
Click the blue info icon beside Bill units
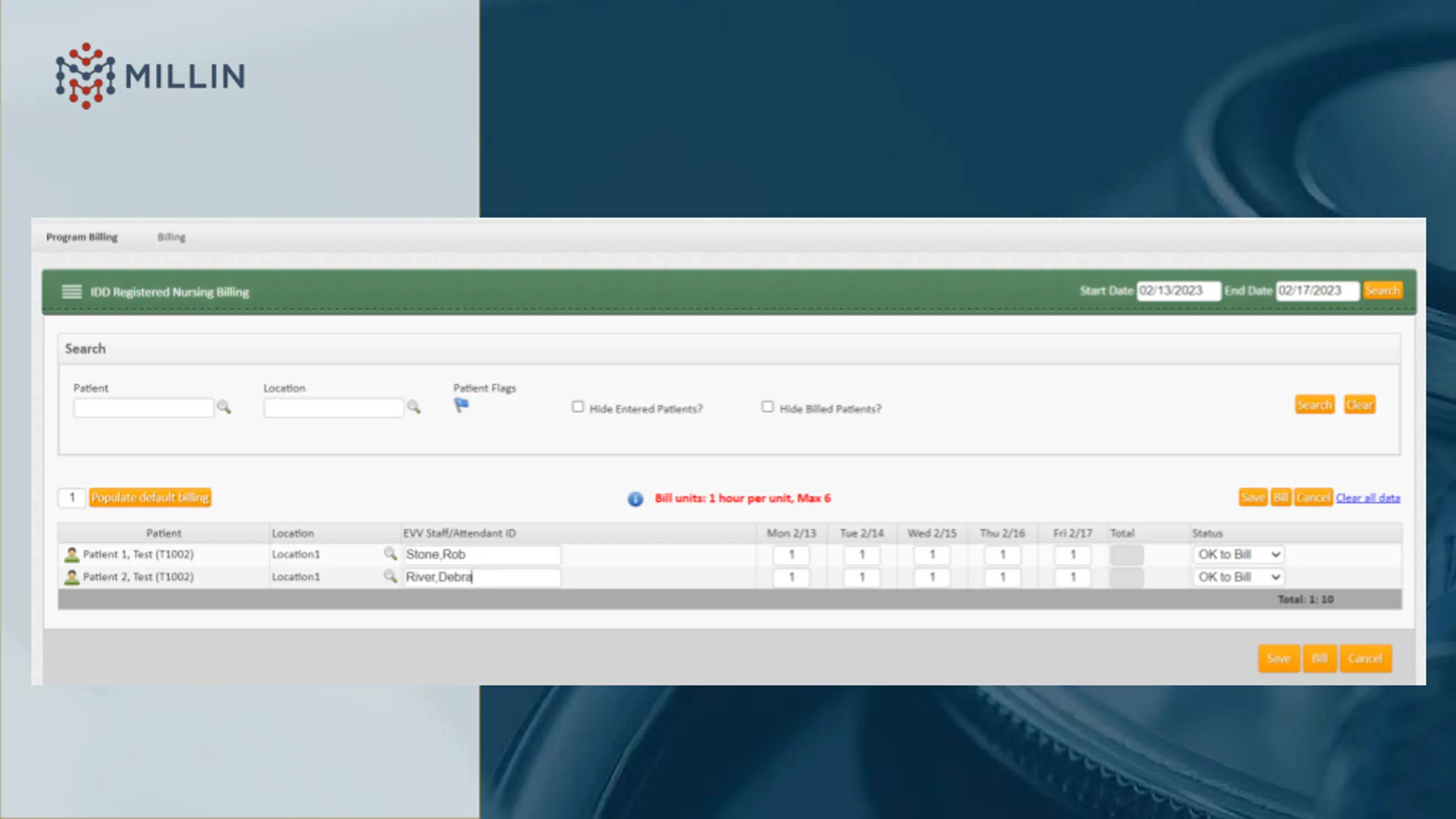[x=635, y=499]
